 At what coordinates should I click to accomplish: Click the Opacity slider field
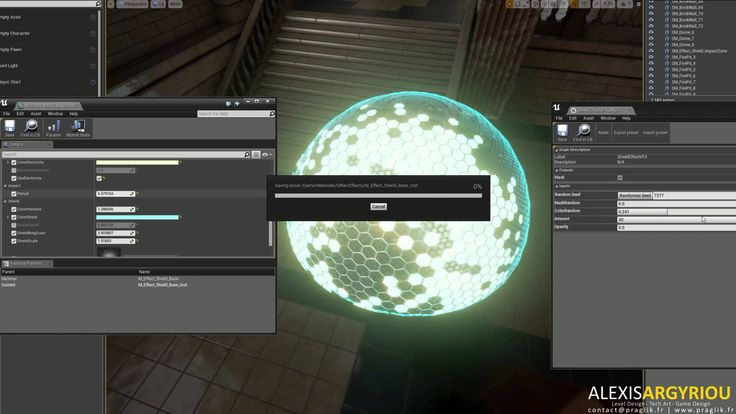click(676, 227)
